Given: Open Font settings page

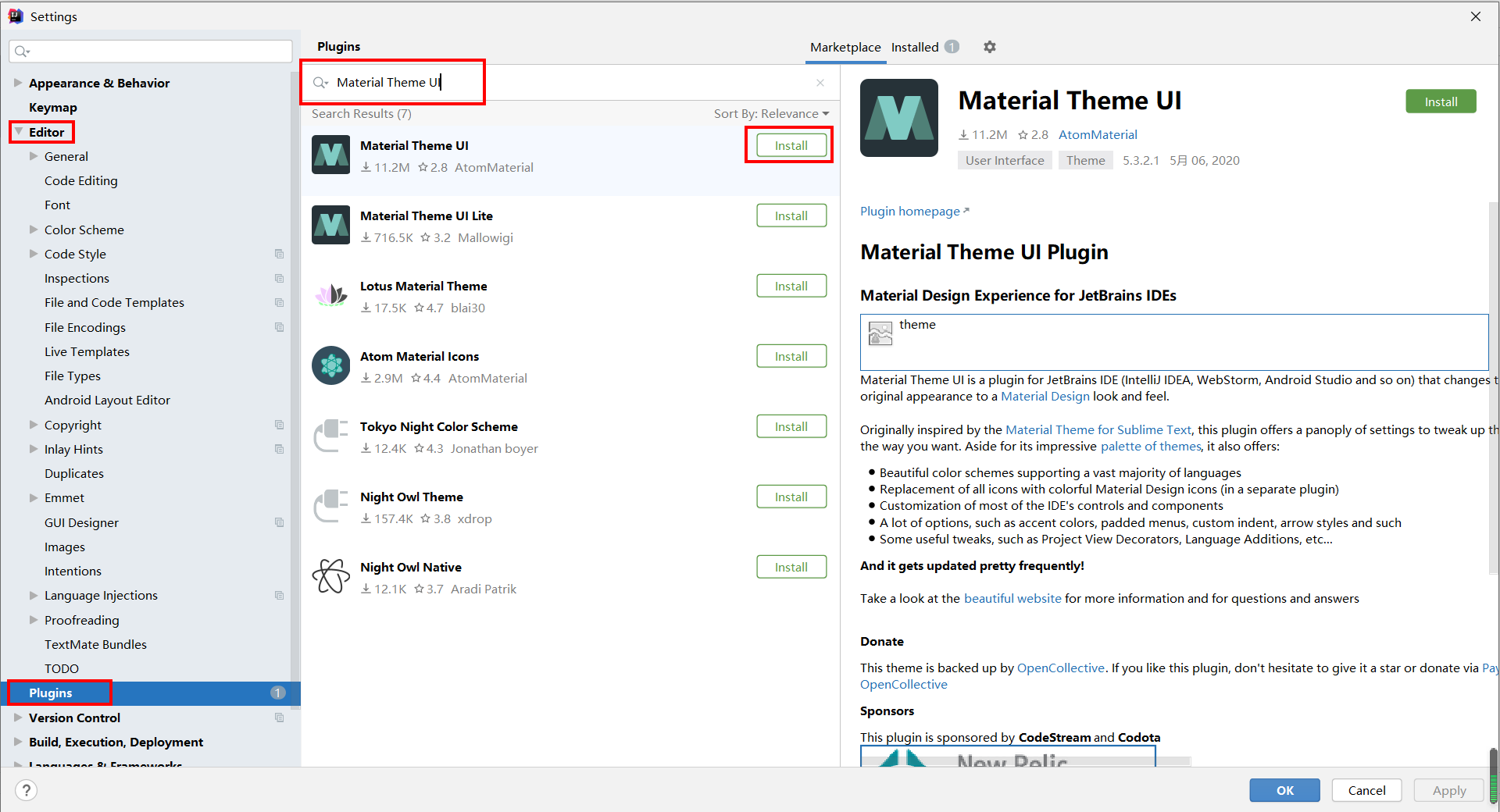Looking at the screenshot, I should 57,205.
